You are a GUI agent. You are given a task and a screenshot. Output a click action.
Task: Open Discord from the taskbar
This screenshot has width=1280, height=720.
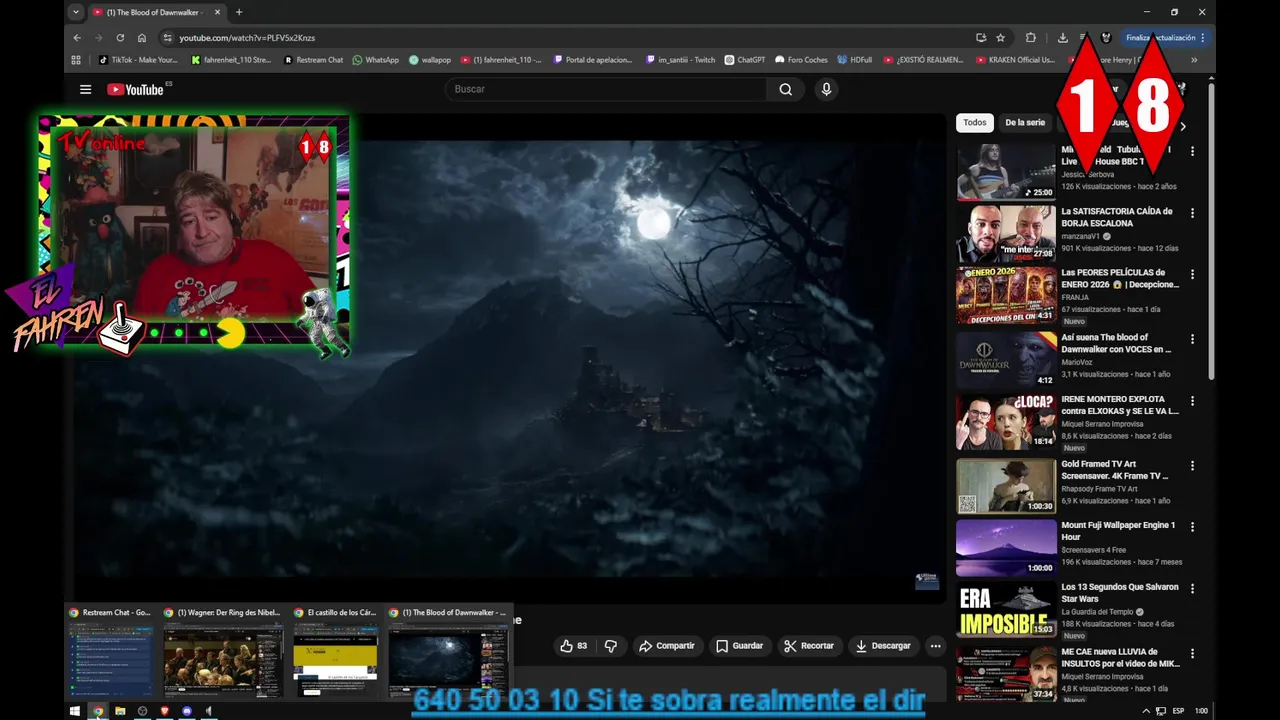pos(187,711)
